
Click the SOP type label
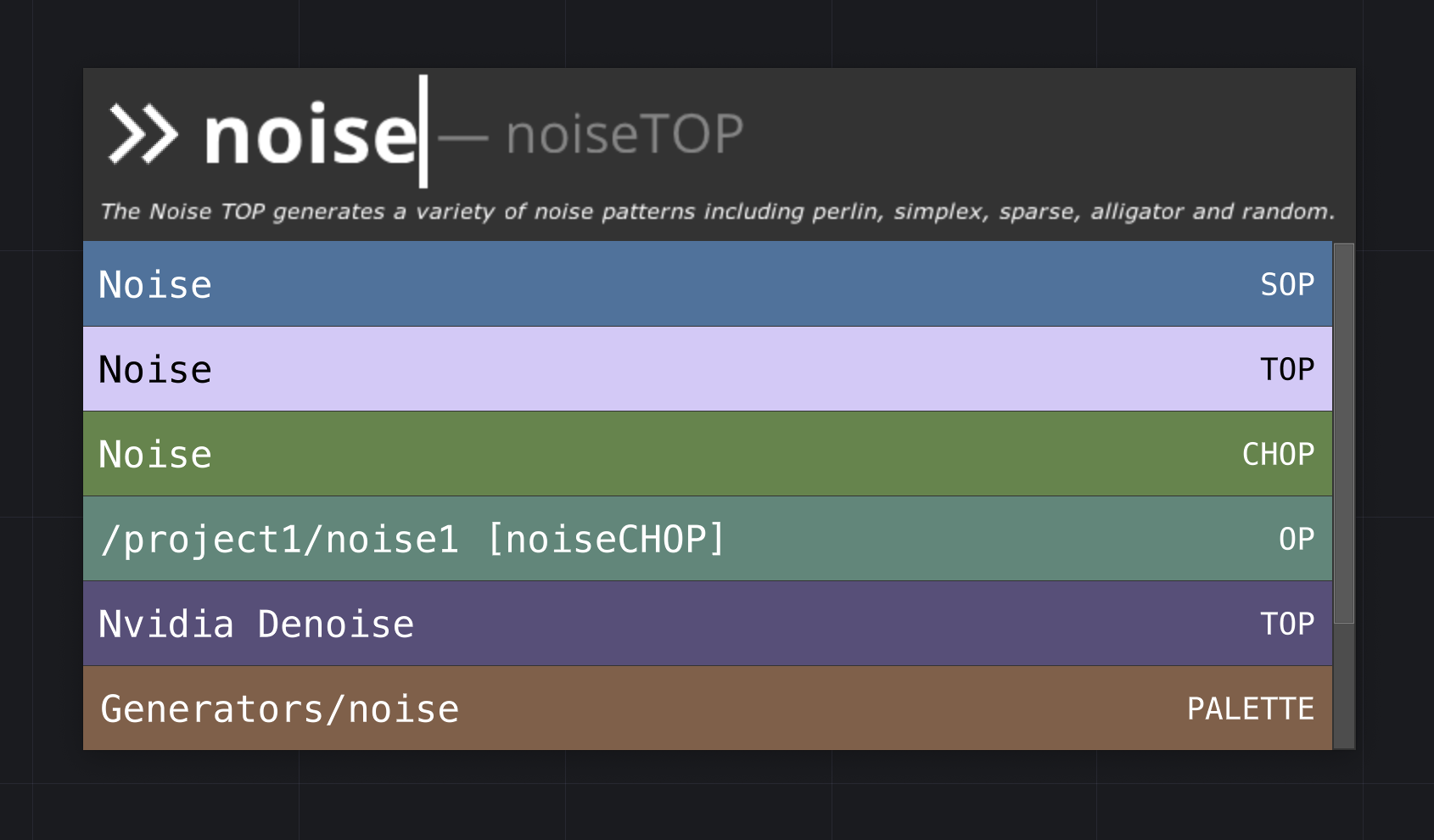click(x=1287, y=284)
